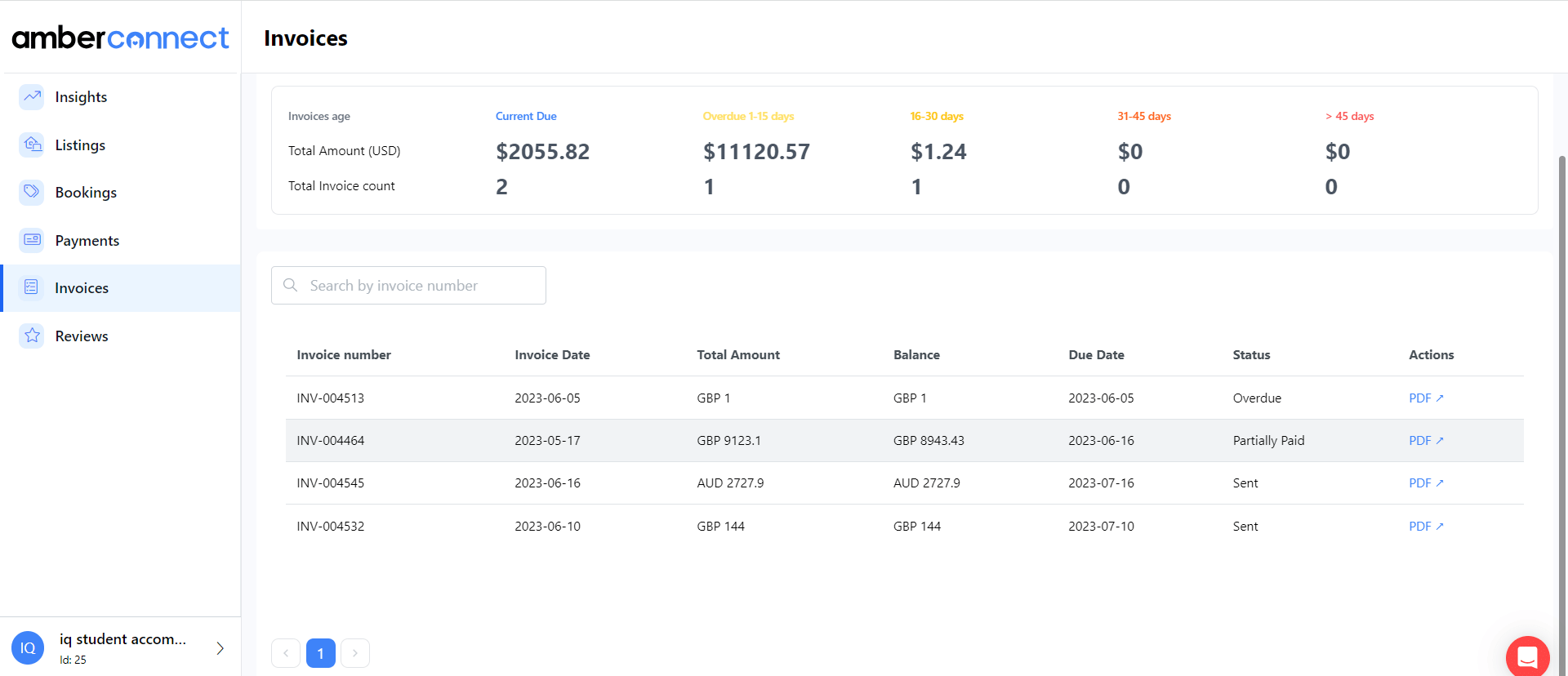
Task: Click the Insights chart icon in sidebar
Action: tap(32, 97)
